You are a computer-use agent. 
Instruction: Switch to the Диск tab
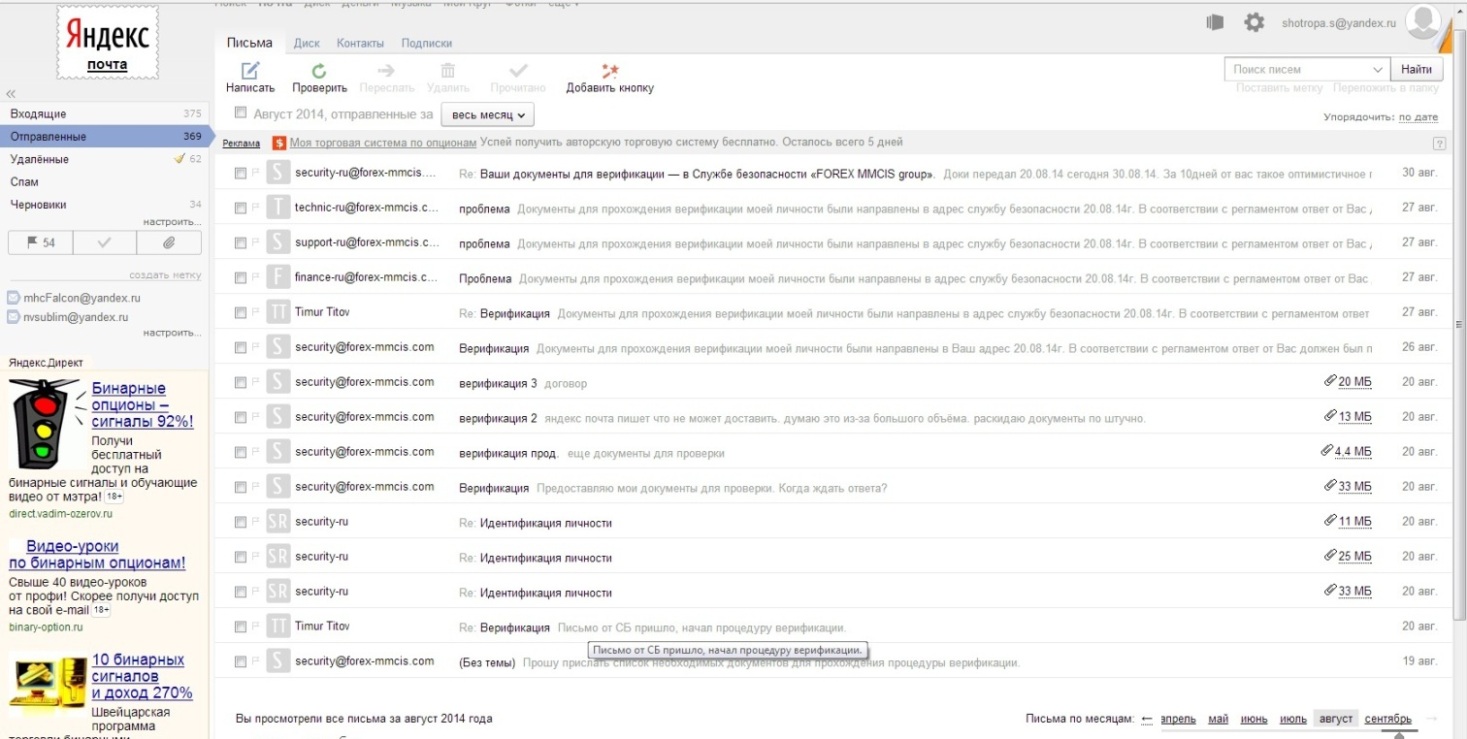click(307, 43)
